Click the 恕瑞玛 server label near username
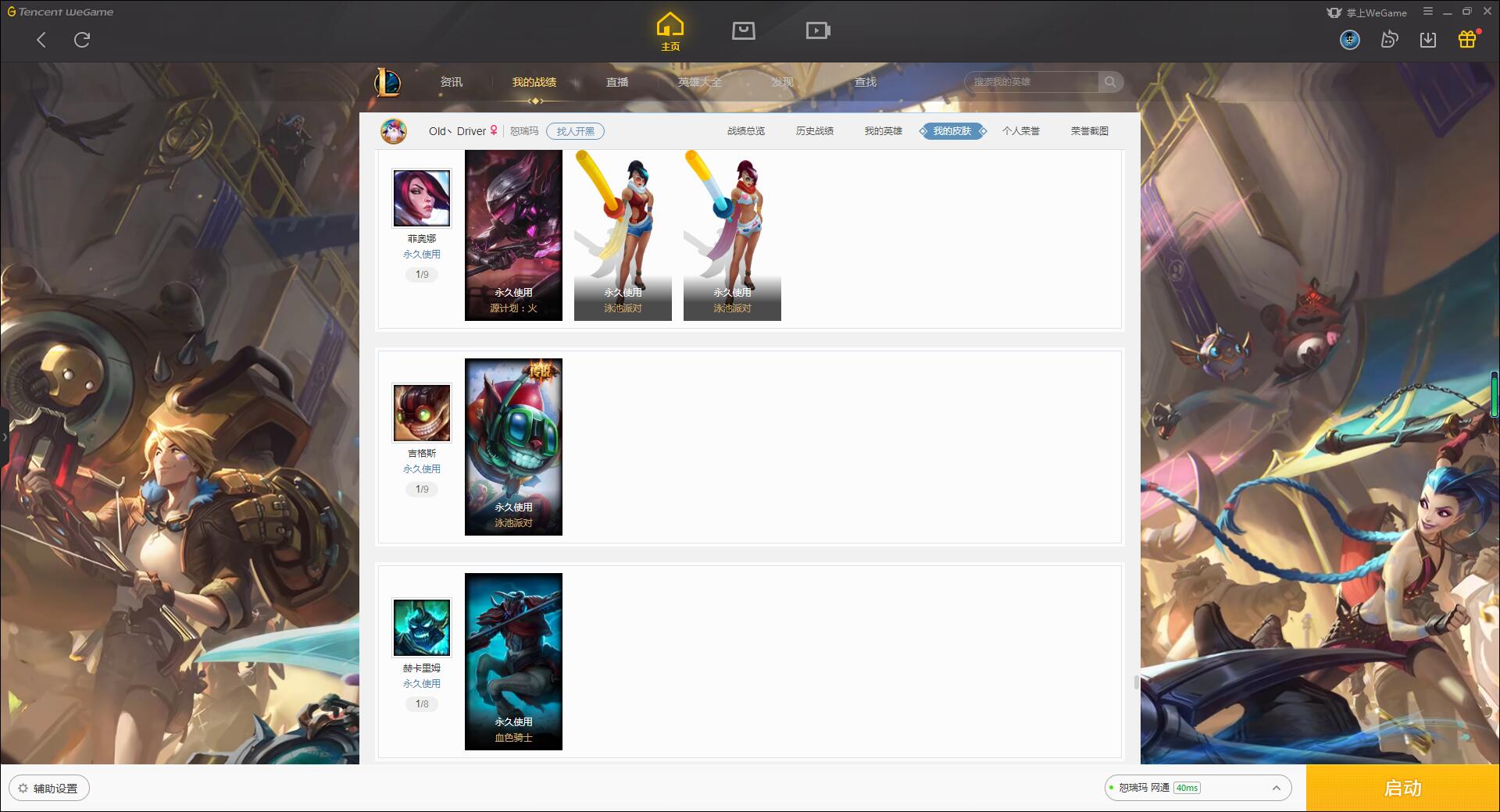 pyautogui.click(x=524, y=131)
